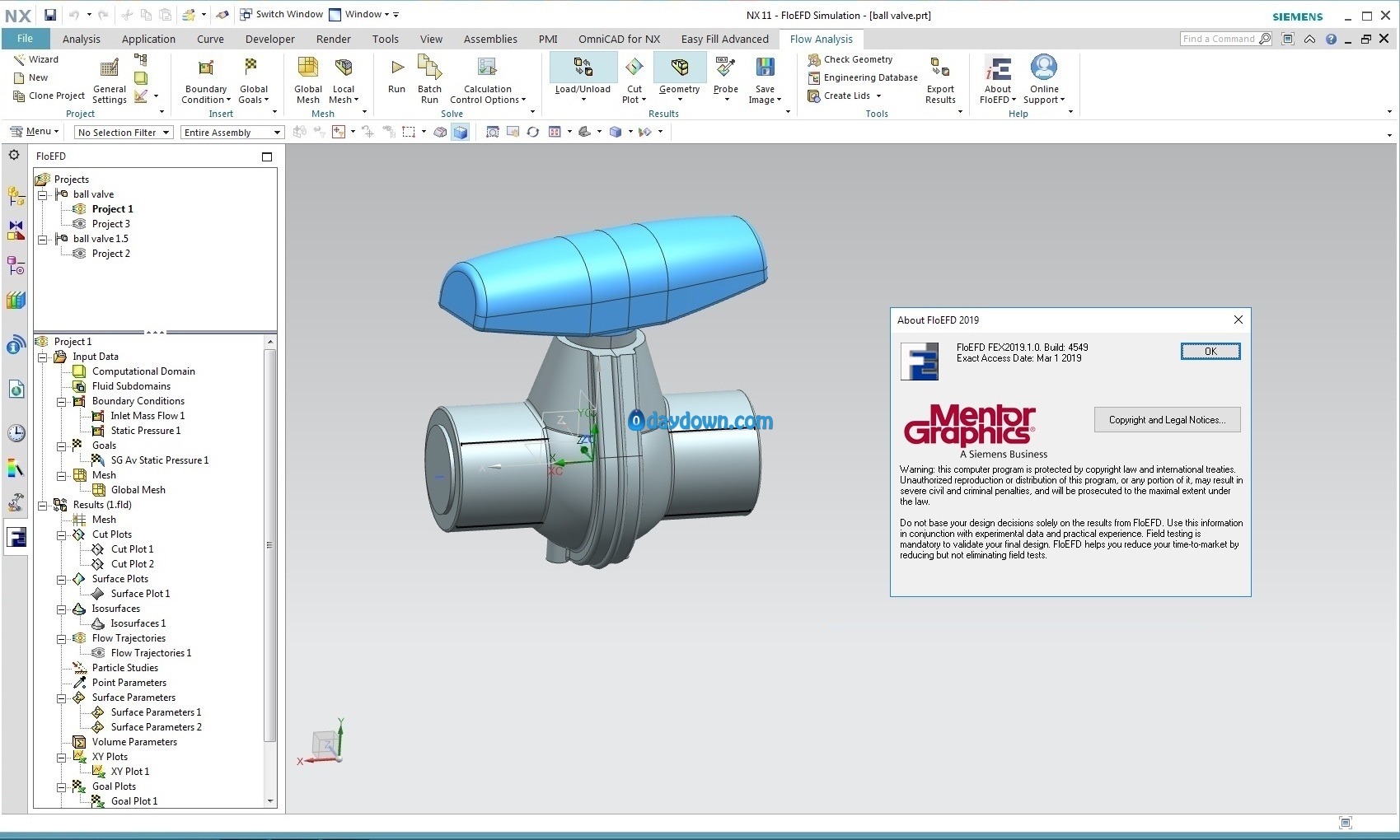This screenshot has height=840, width=1400.
Task: Open the History clock in resource bar
Action: [x=16, y=433]
